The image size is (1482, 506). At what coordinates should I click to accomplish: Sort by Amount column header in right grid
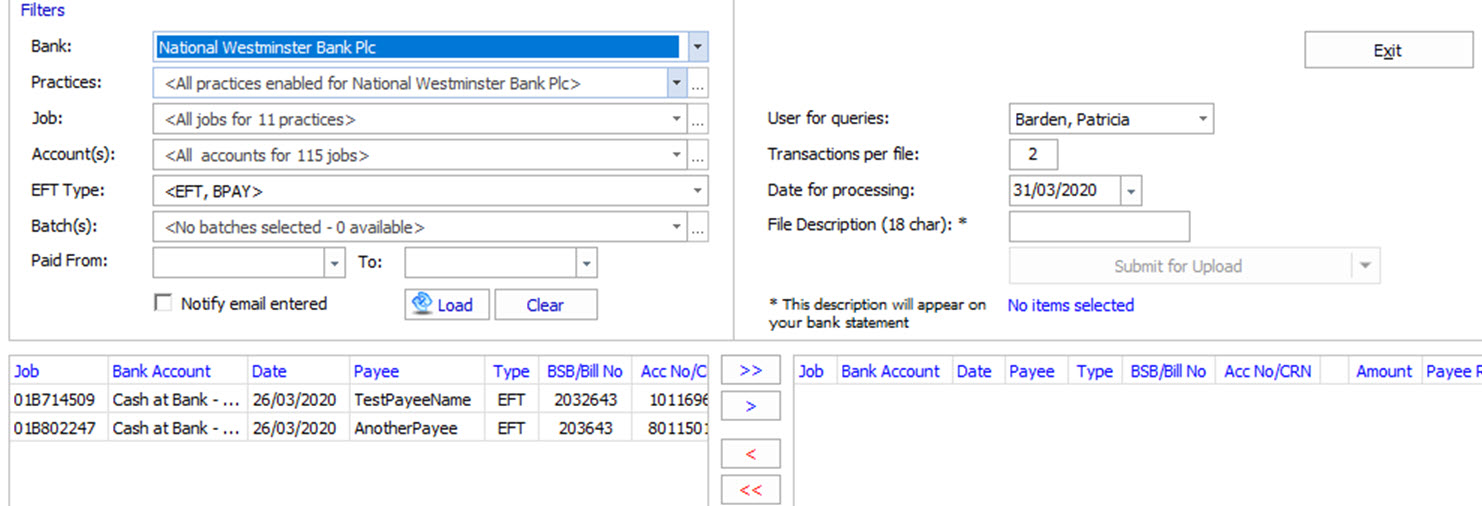point(1383,371)
